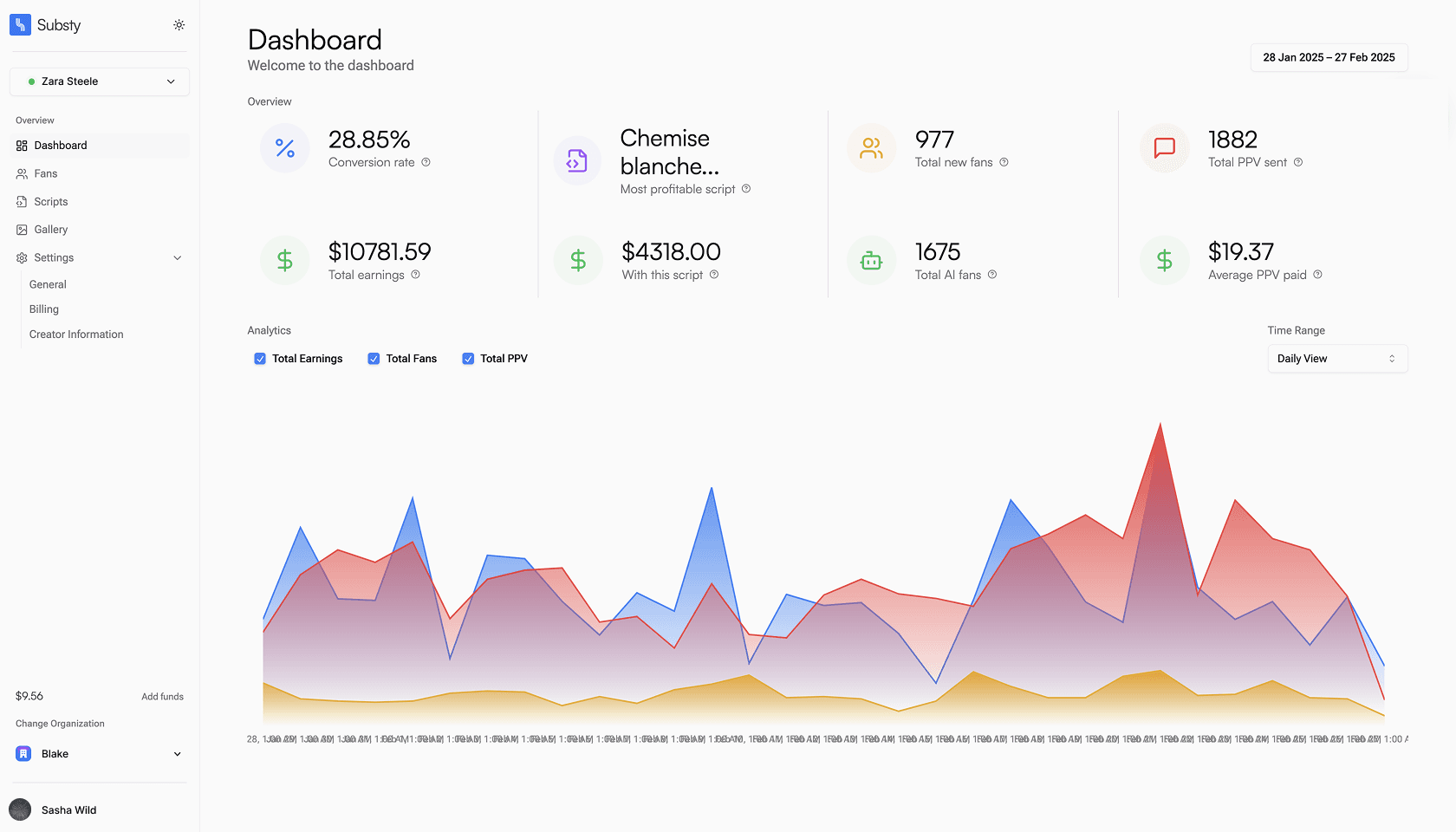Open the Zara Steele creator dropdown
Screen dimensions: 1456x832
100,81
